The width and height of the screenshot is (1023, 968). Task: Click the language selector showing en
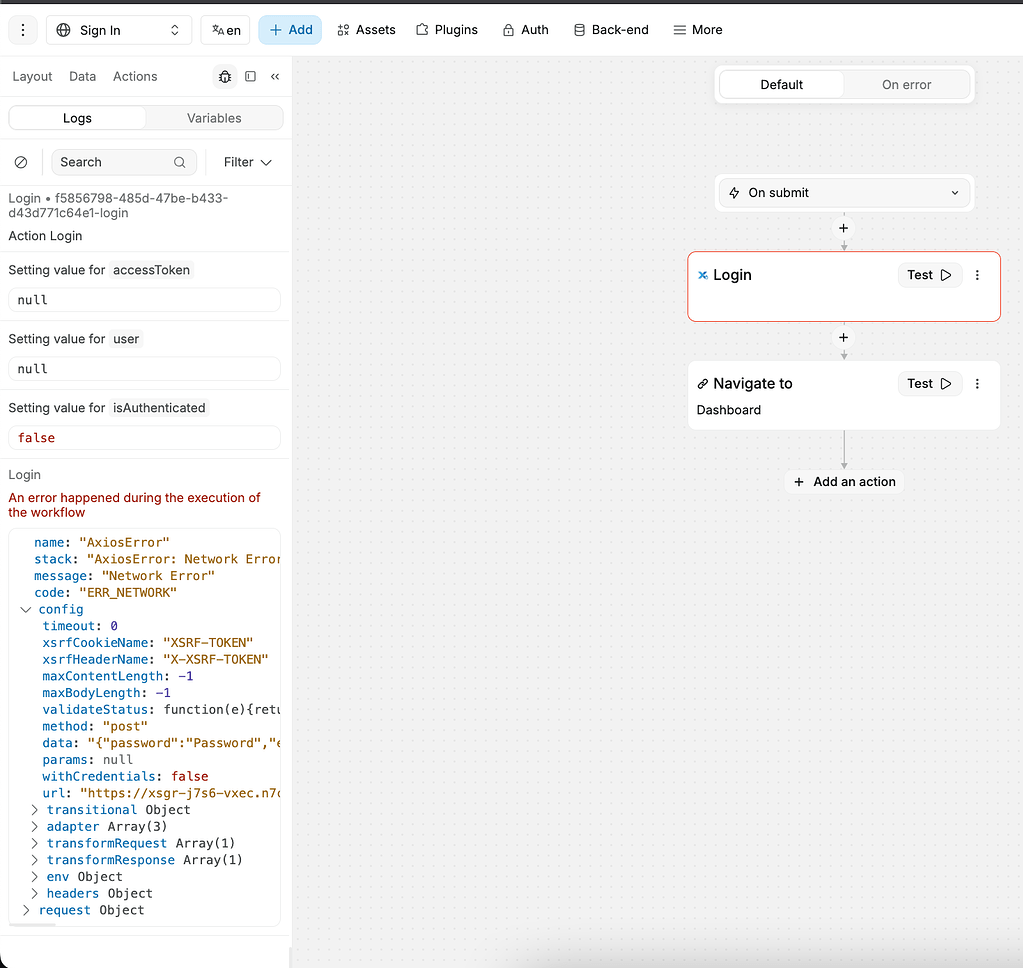tap(225, 30)
